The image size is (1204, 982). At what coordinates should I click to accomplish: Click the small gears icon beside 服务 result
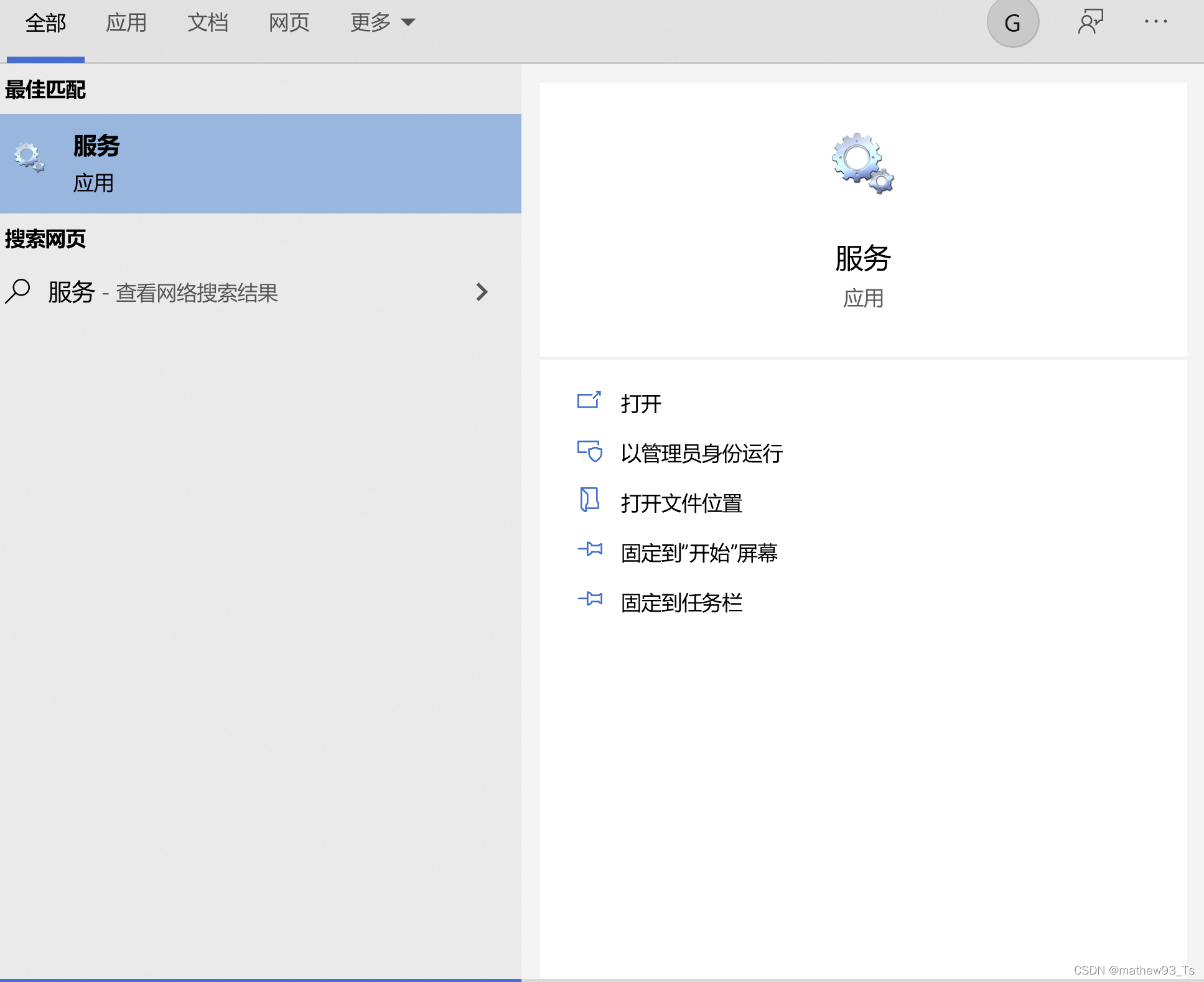point(29,157)
